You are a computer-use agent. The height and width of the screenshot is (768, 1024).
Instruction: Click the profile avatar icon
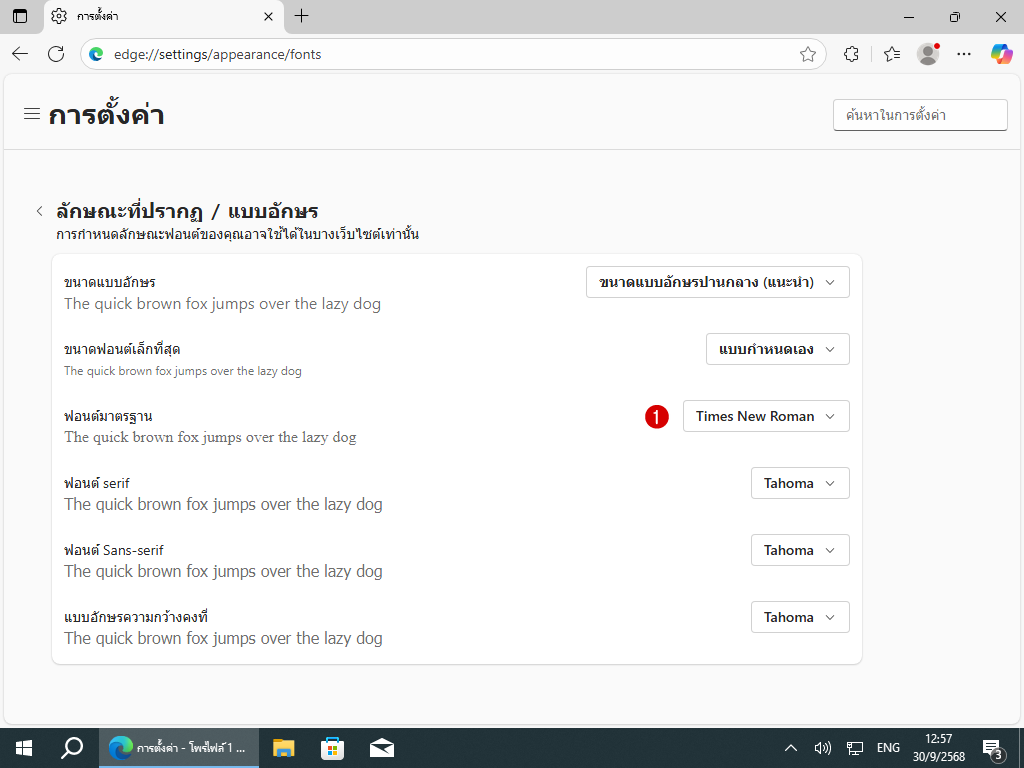coord(928,54)
